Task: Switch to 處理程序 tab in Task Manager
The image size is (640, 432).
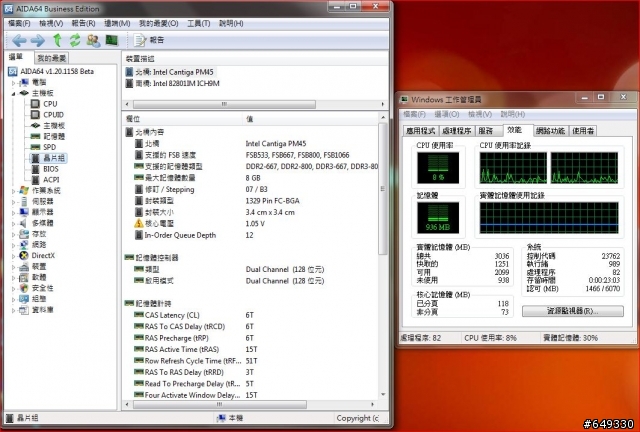Action: (x=457, y=131)
